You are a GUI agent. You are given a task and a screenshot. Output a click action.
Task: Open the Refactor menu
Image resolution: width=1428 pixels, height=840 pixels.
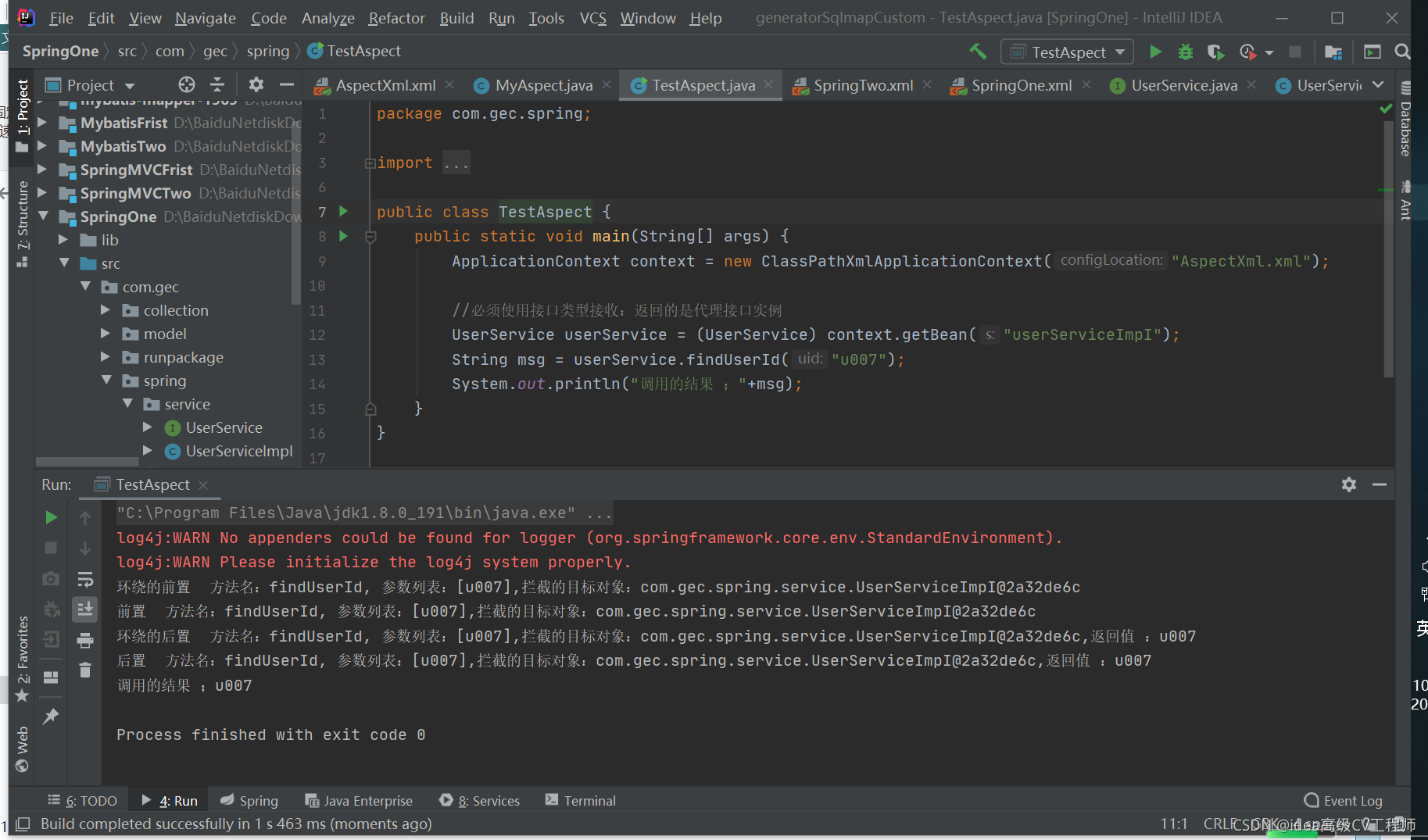click(396, 18)
